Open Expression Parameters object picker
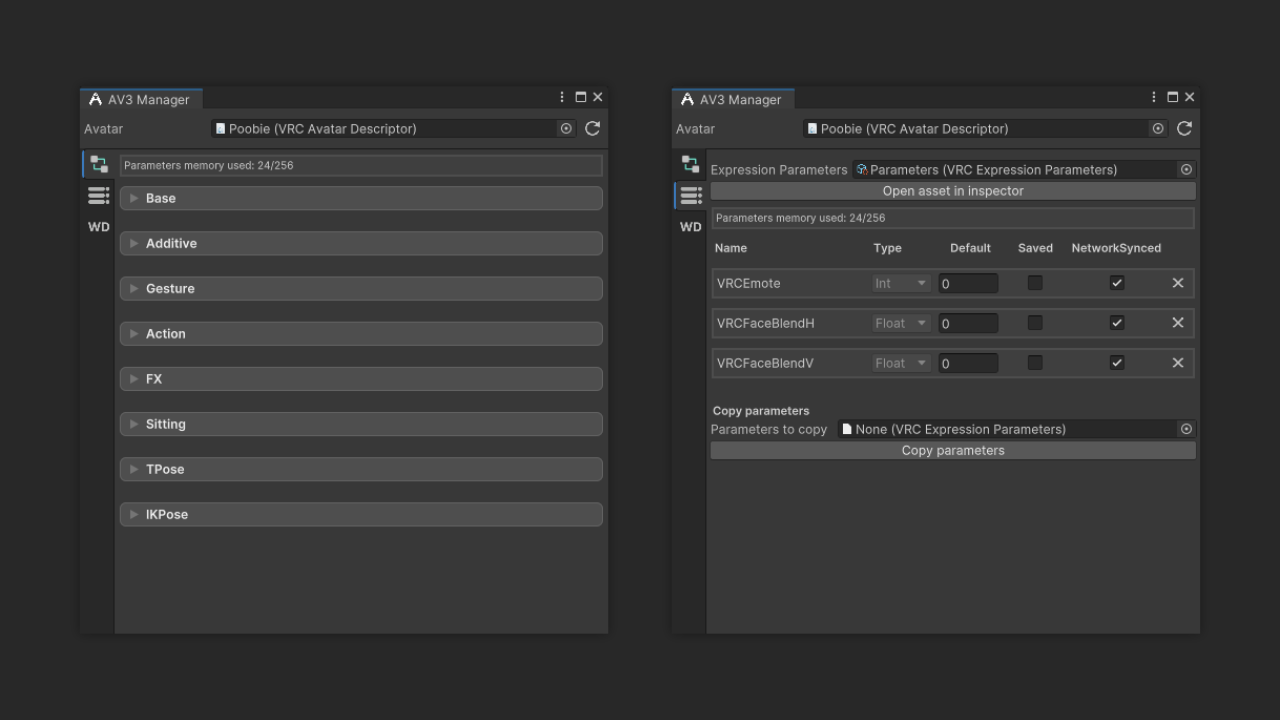The height and width of the screenshot is (720, 1280). click(1186, 170)
